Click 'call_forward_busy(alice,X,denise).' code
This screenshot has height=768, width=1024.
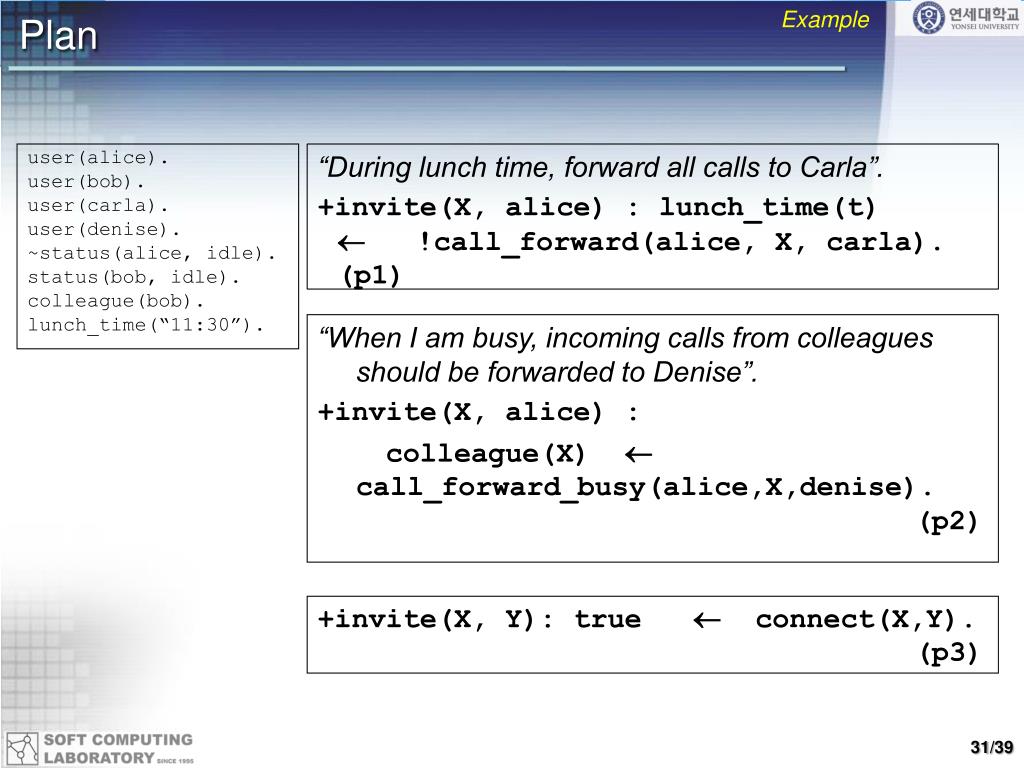644,488
